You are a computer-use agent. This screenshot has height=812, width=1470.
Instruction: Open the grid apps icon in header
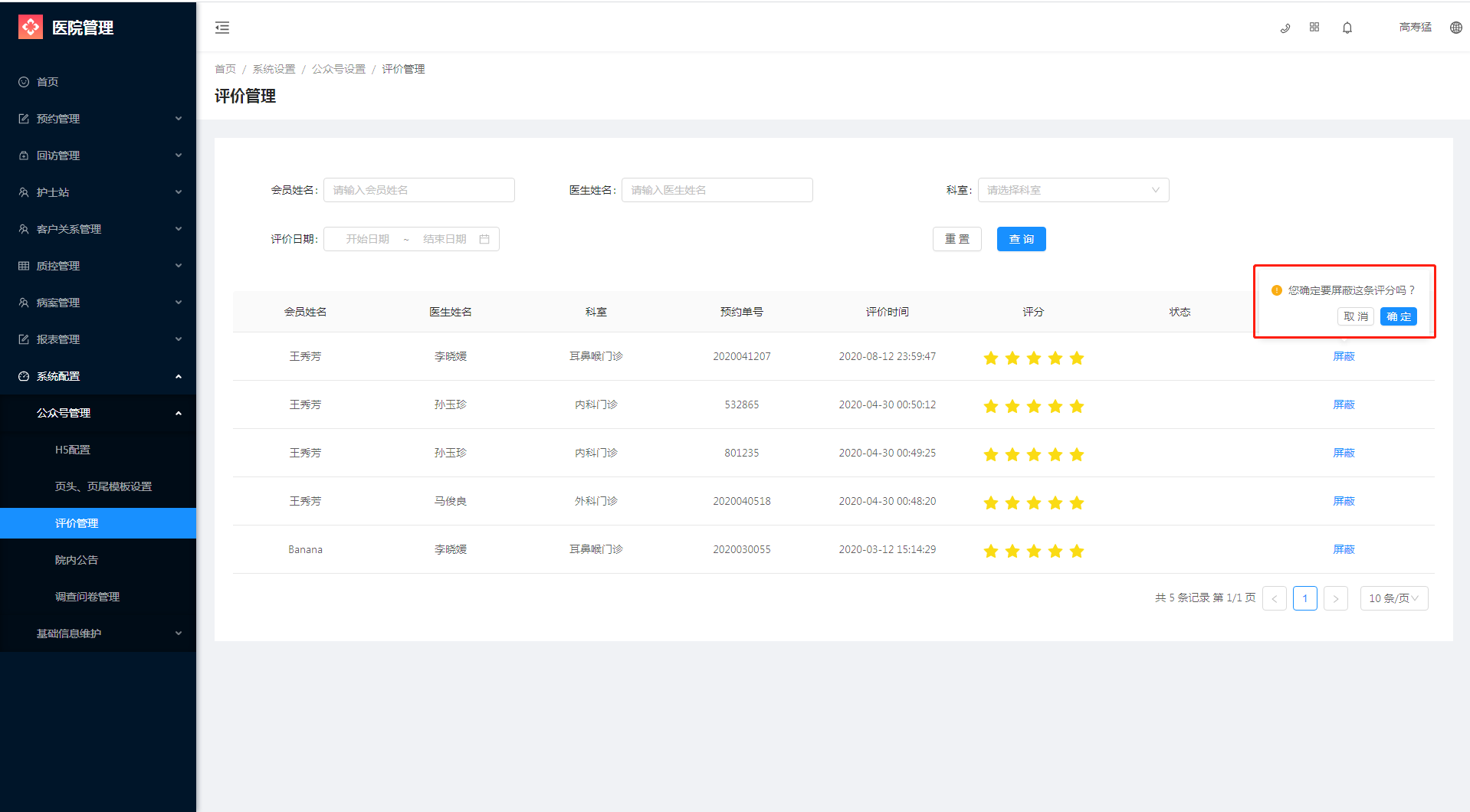pyautogui.click(x=1314, y=27)
